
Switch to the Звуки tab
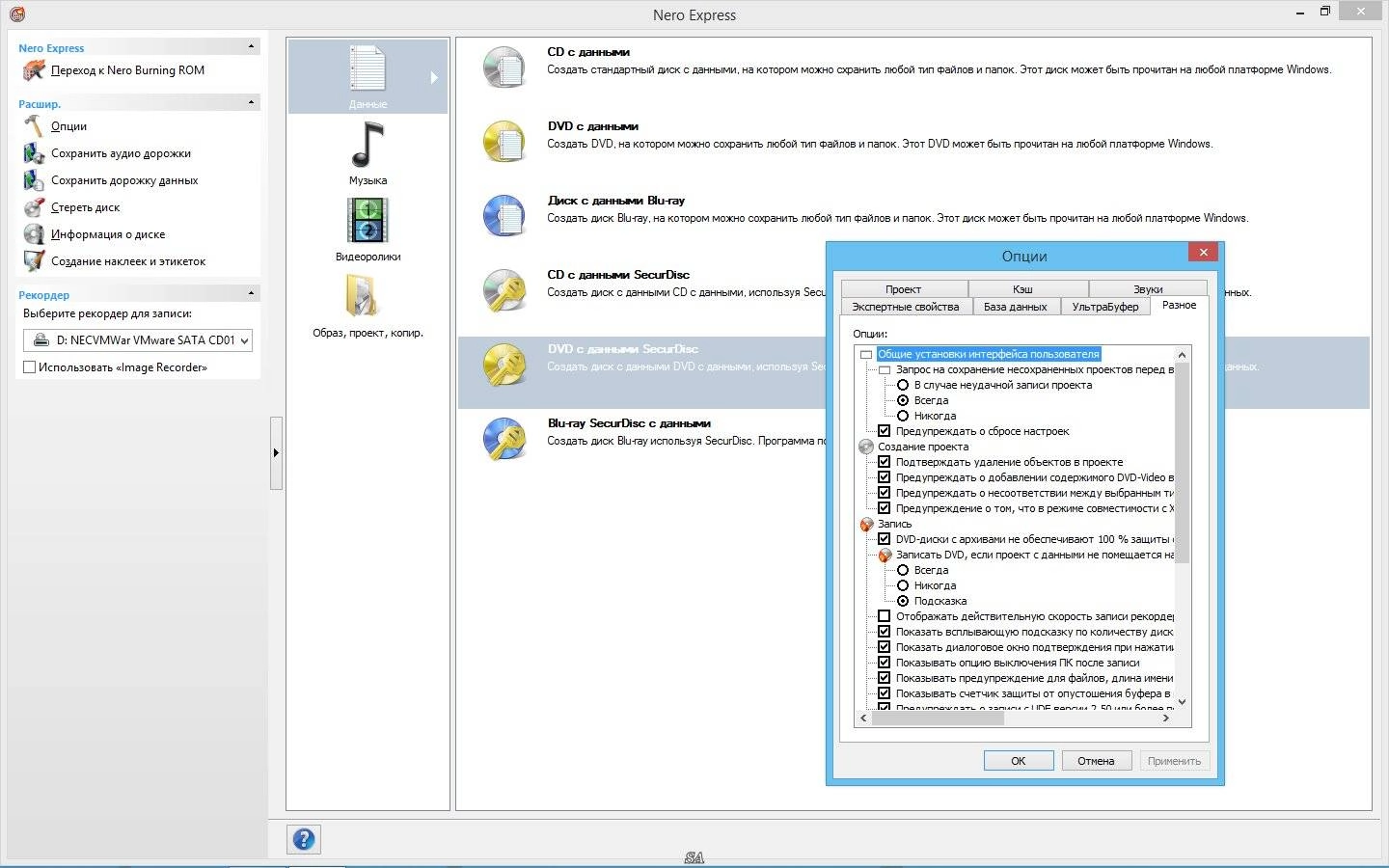point(1148,288)
